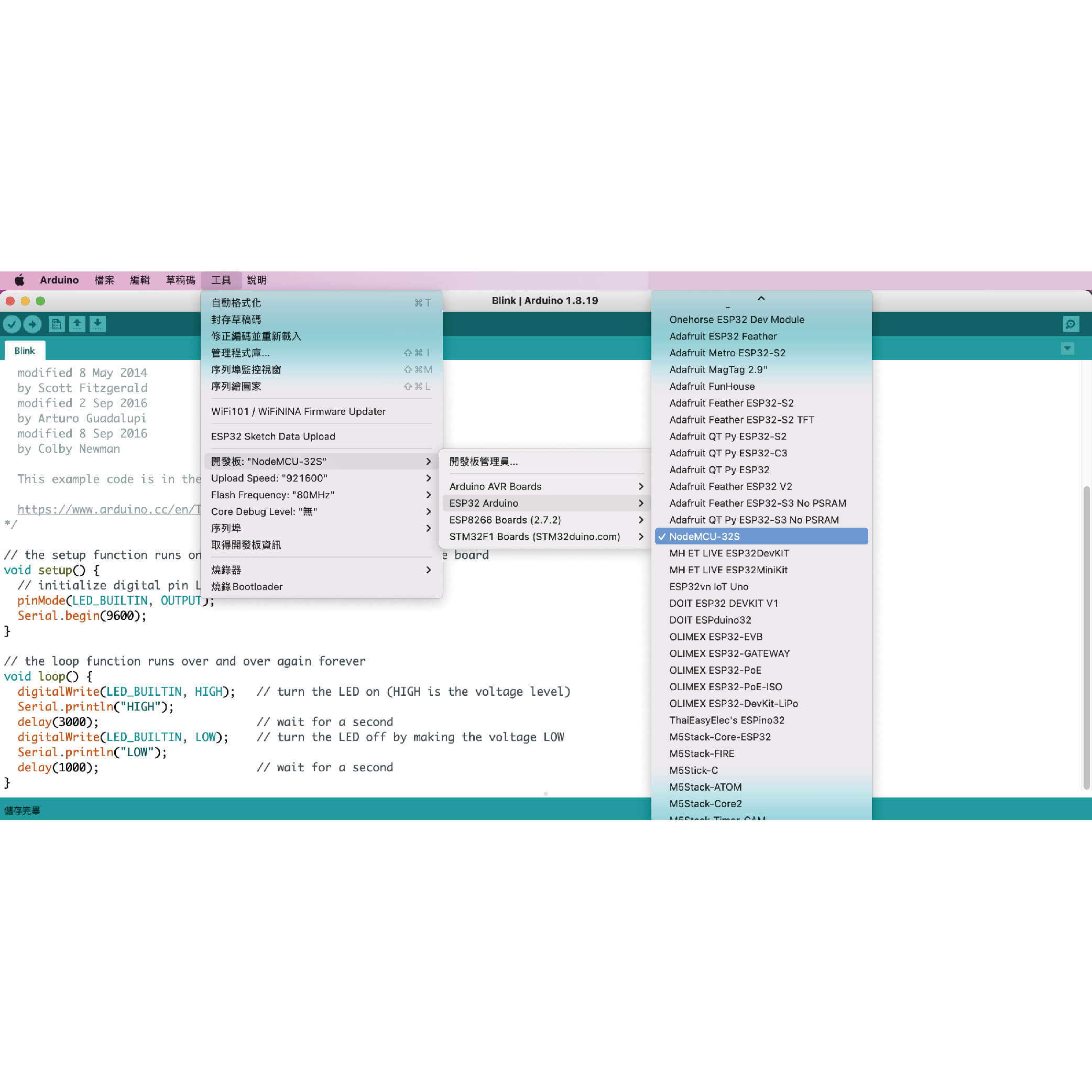The width and height of the screenshot is (1092, 1092).
Task: Click the Upload arrow toolbar icon
Action: (33, 324)
